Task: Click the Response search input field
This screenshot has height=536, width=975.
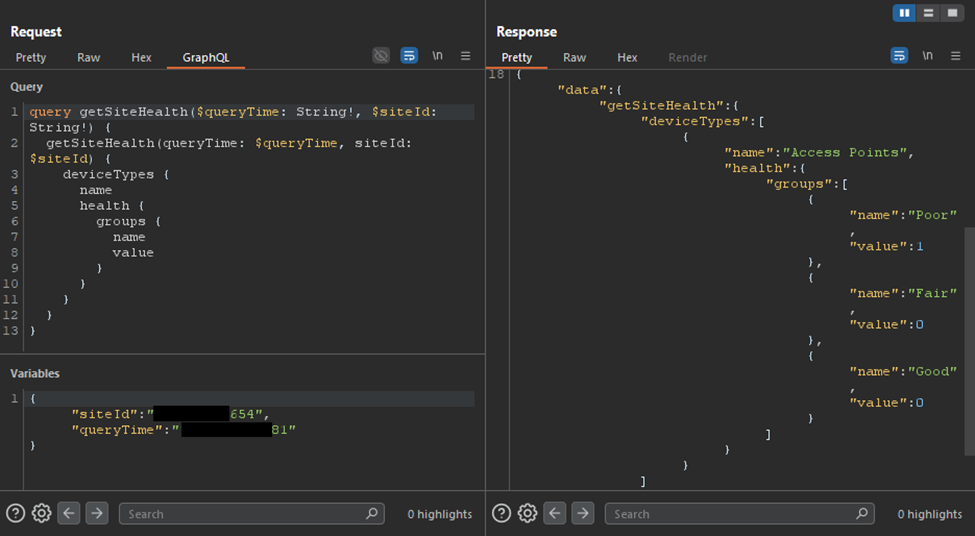Action: [740, 514]
